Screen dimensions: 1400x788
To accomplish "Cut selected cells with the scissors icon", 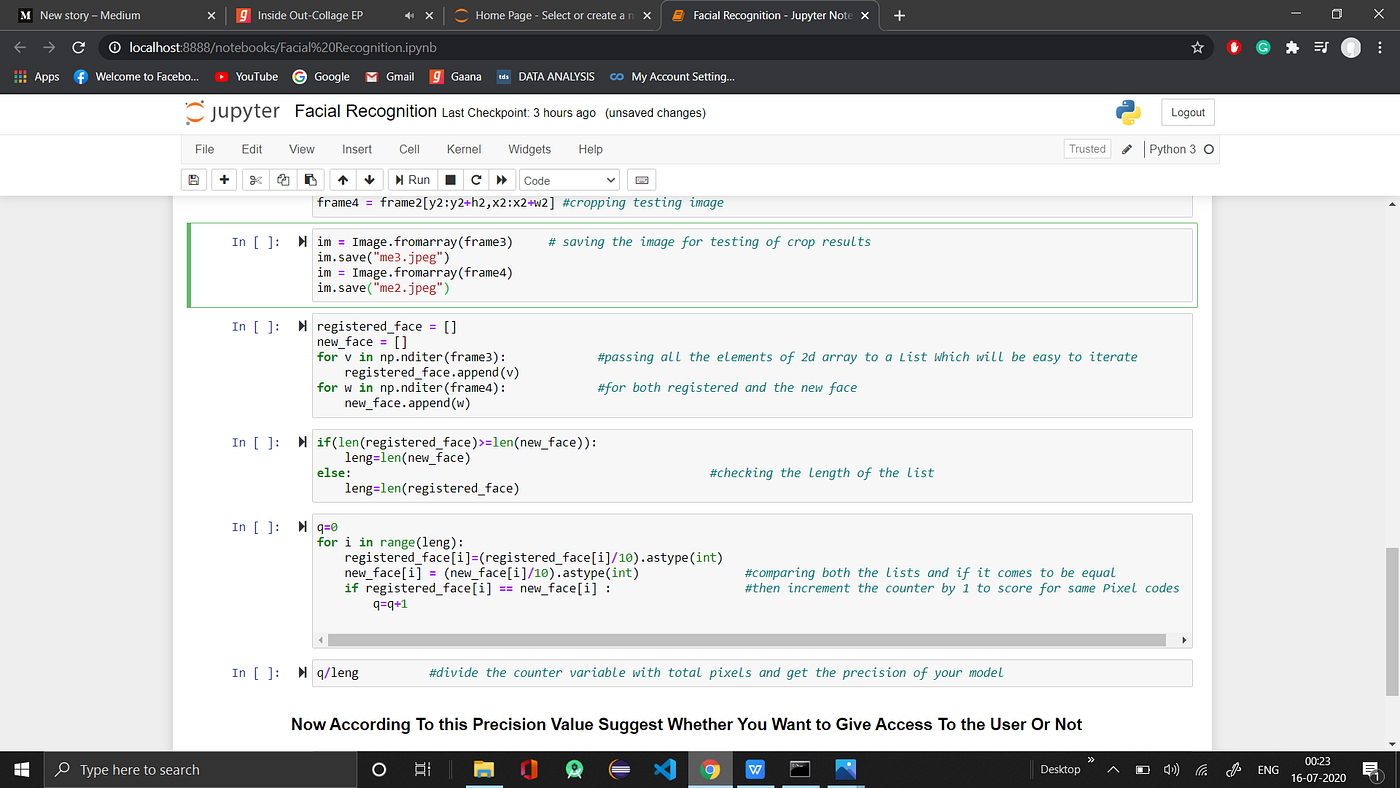I will point(256,180).
